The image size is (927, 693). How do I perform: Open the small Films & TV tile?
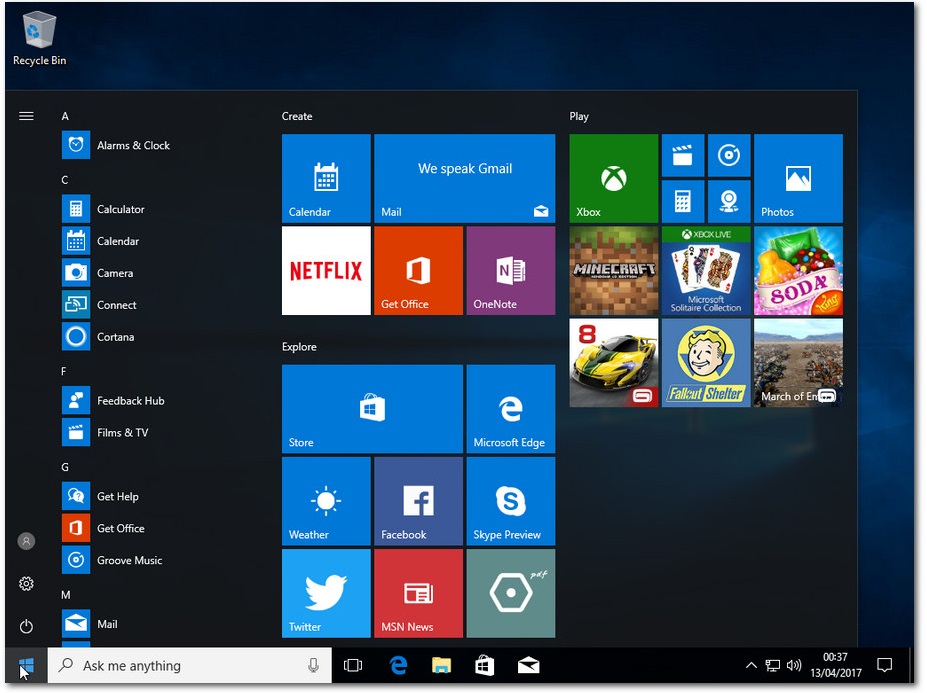[x=683, y=156]
